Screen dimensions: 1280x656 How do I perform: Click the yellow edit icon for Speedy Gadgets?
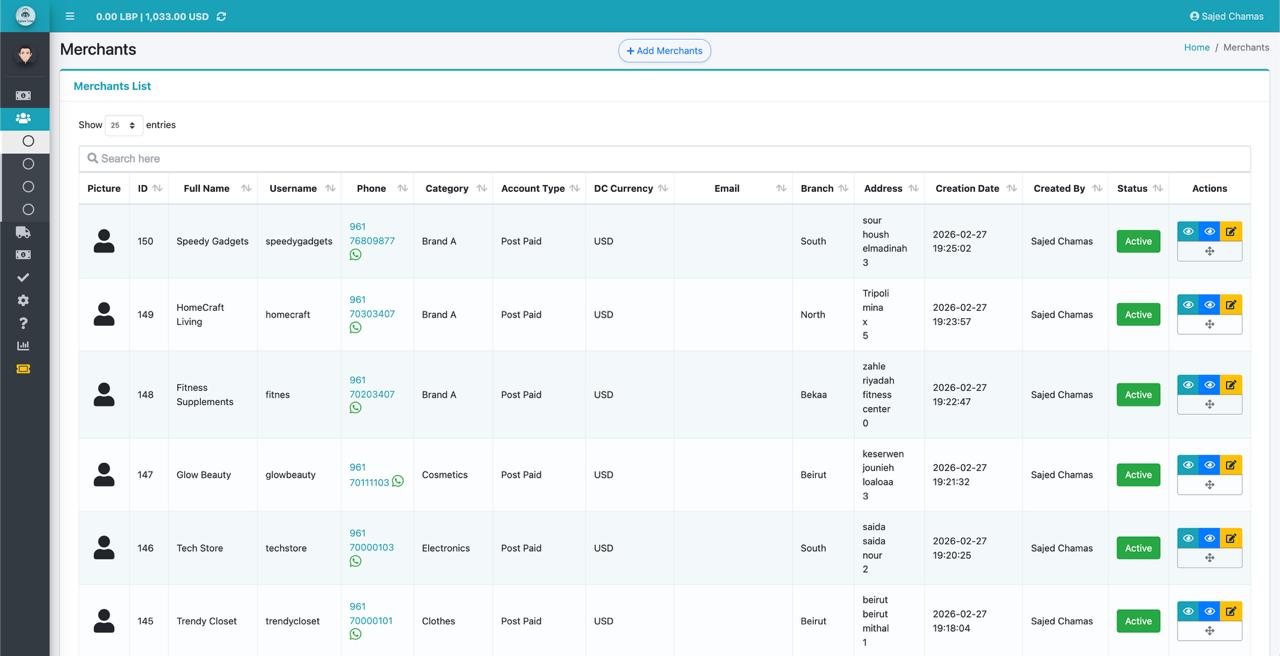coord(1231,231)
